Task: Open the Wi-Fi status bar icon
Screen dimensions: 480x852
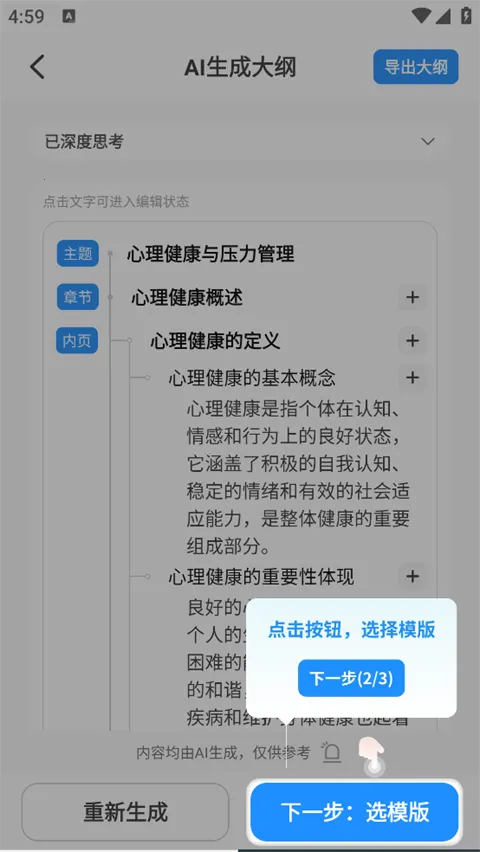Action: 420,16
